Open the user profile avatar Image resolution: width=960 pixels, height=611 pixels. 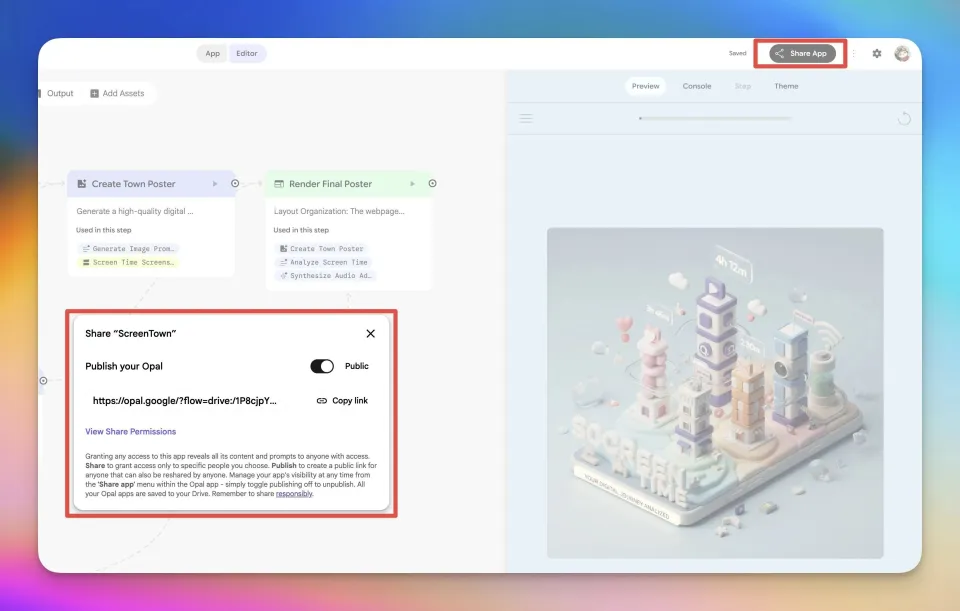902,54
